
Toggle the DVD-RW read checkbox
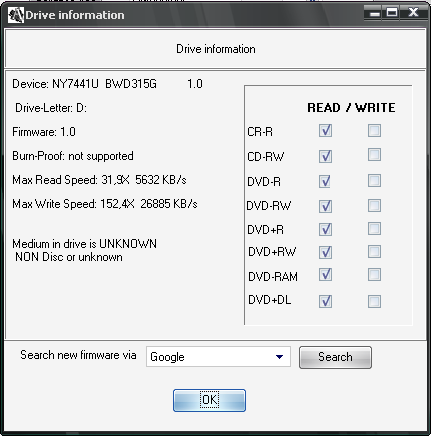pyautogui.click(x=325, y=206)
